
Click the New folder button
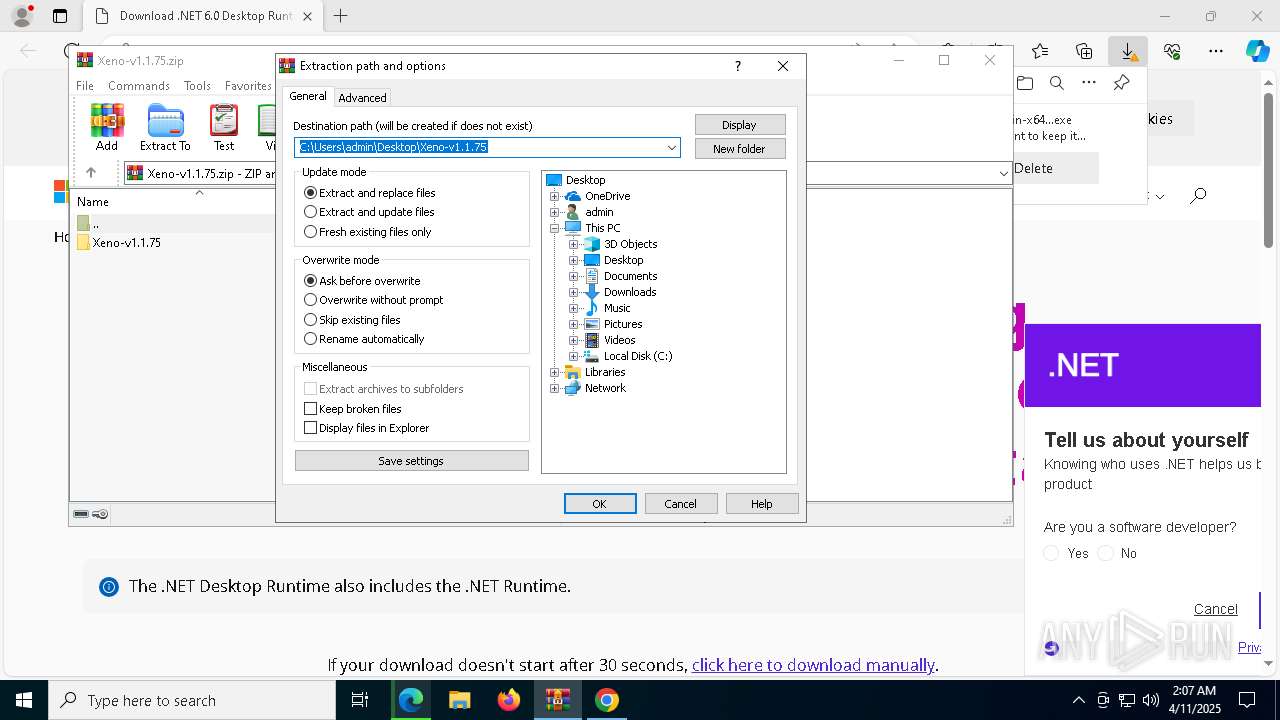[x=739, y=149]
